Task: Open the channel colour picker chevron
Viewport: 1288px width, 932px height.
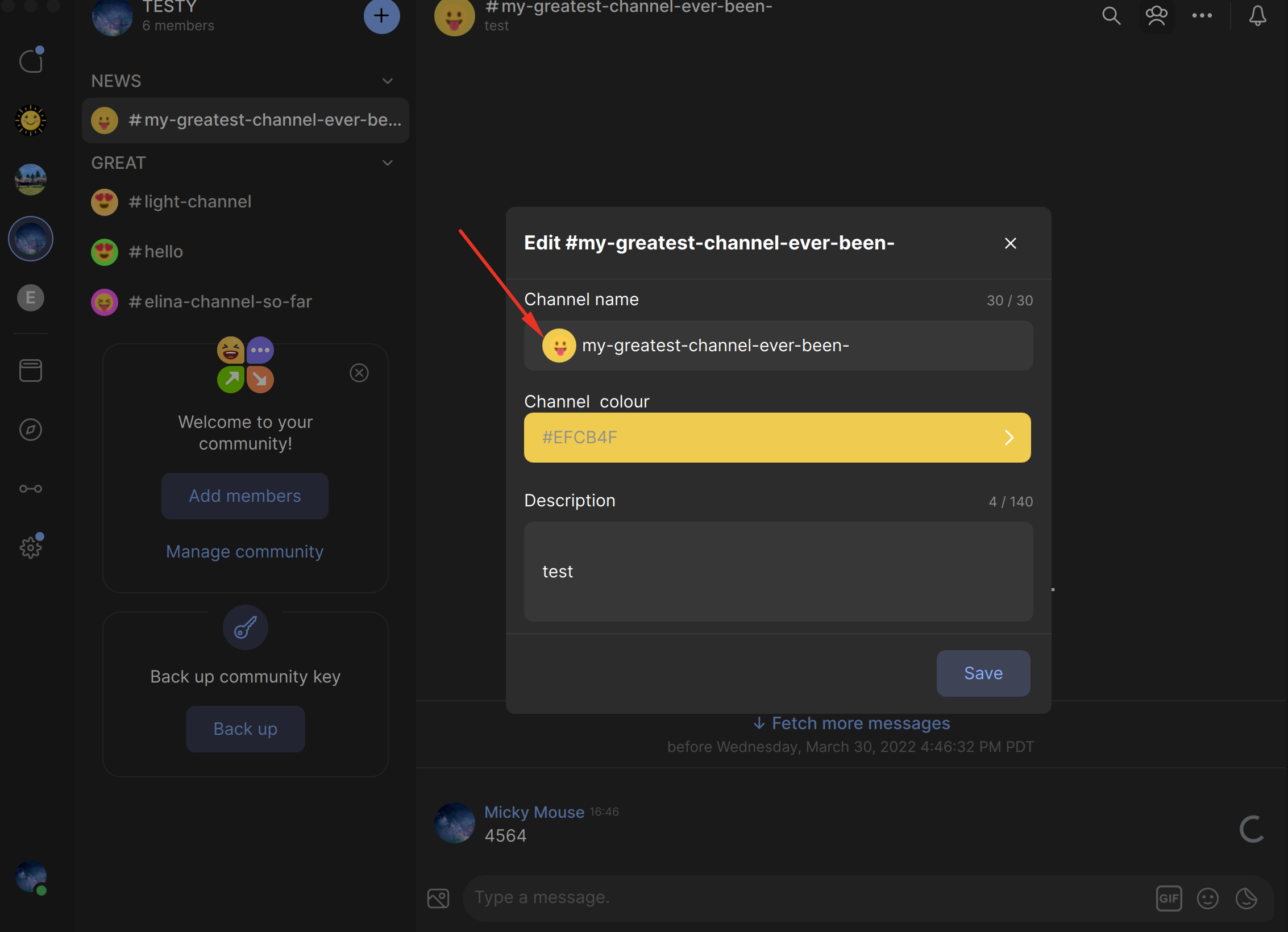Action: click(x=1009, y=438)
